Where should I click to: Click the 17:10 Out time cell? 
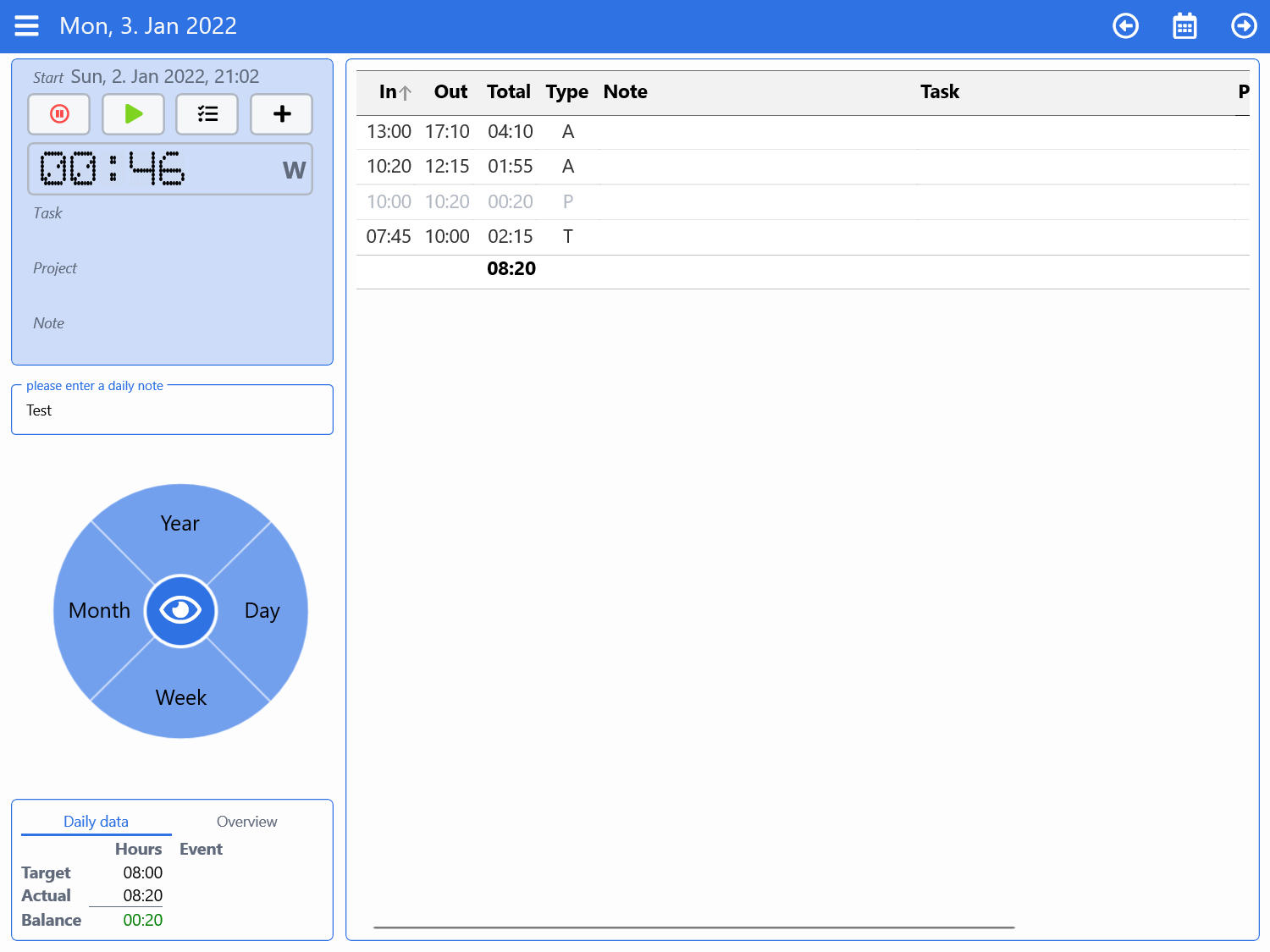[x=447, y=132]
